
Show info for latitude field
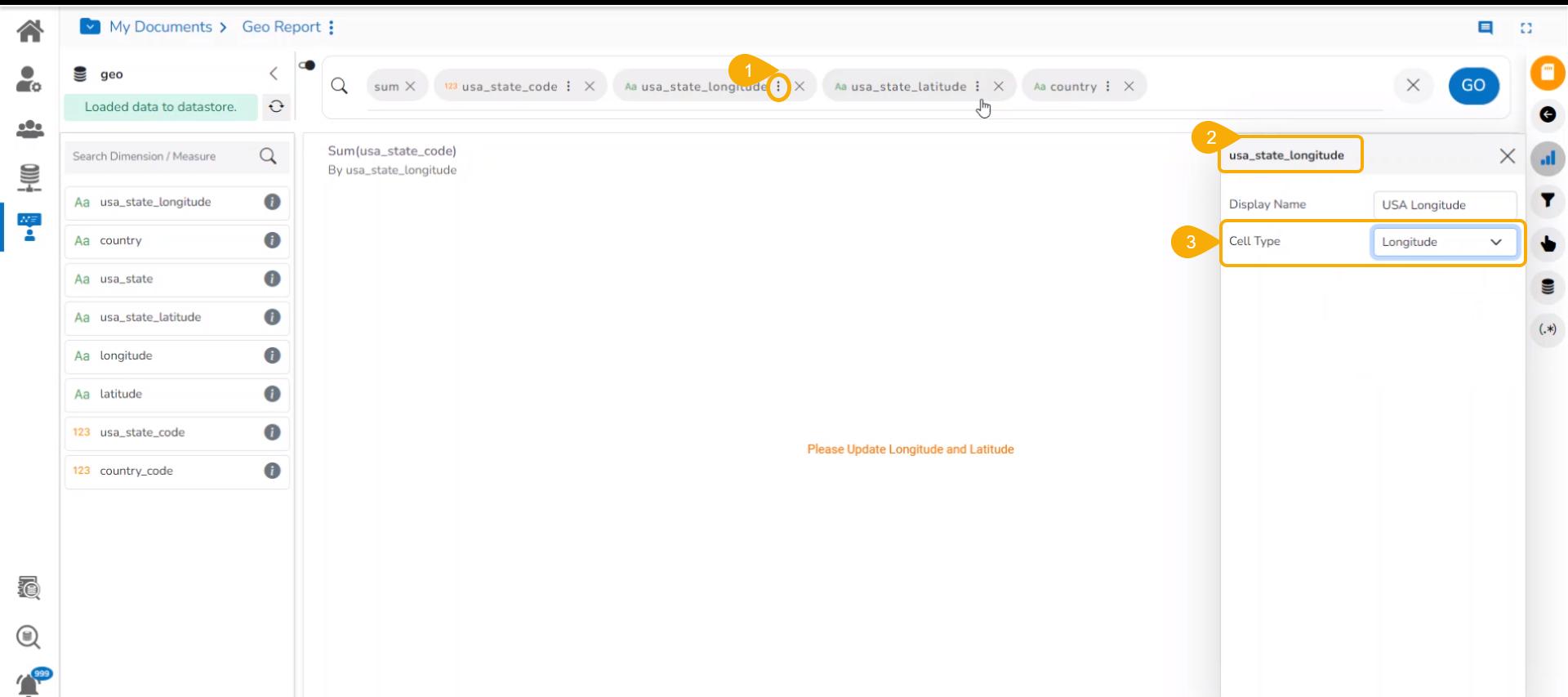[x=273, y=394]
